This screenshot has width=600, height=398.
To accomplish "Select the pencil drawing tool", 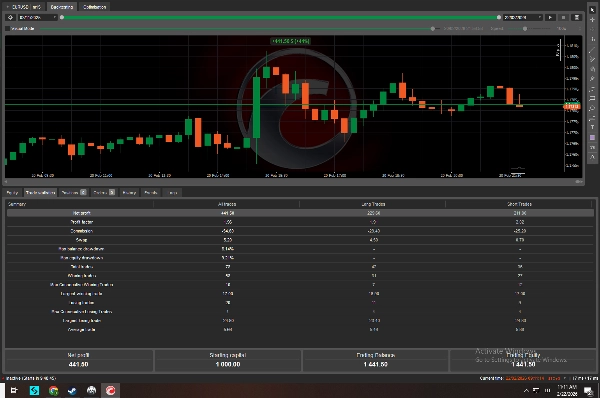I will coord(592,79).
